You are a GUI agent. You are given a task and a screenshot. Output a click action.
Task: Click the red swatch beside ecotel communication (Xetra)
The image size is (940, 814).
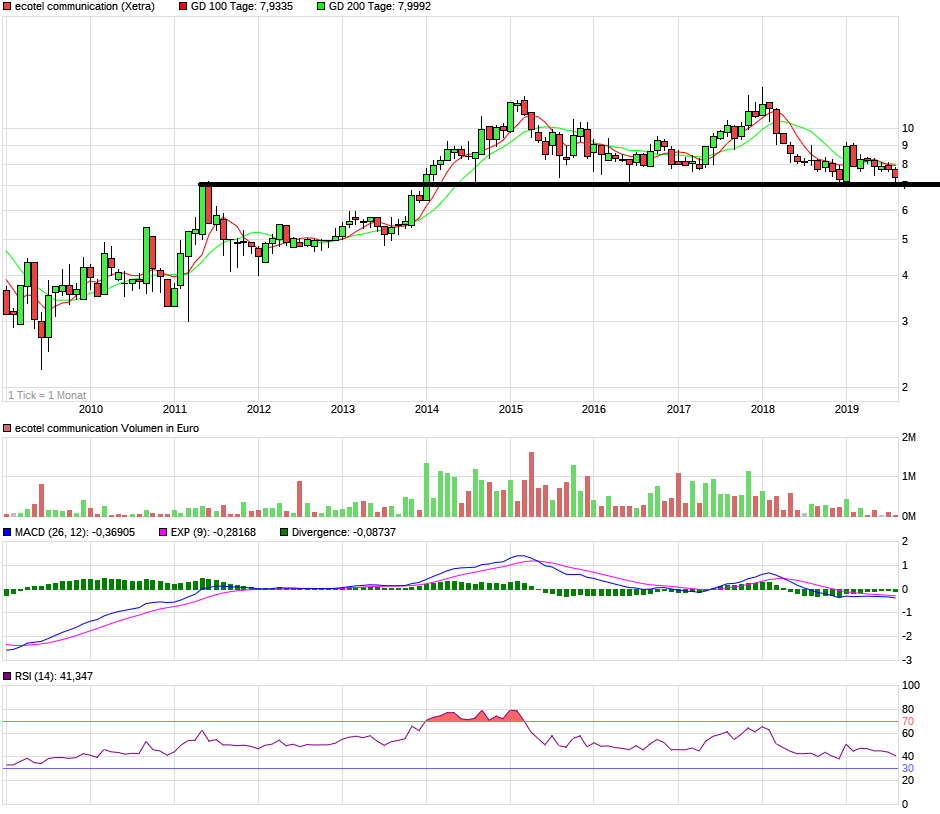pos(8,7)
